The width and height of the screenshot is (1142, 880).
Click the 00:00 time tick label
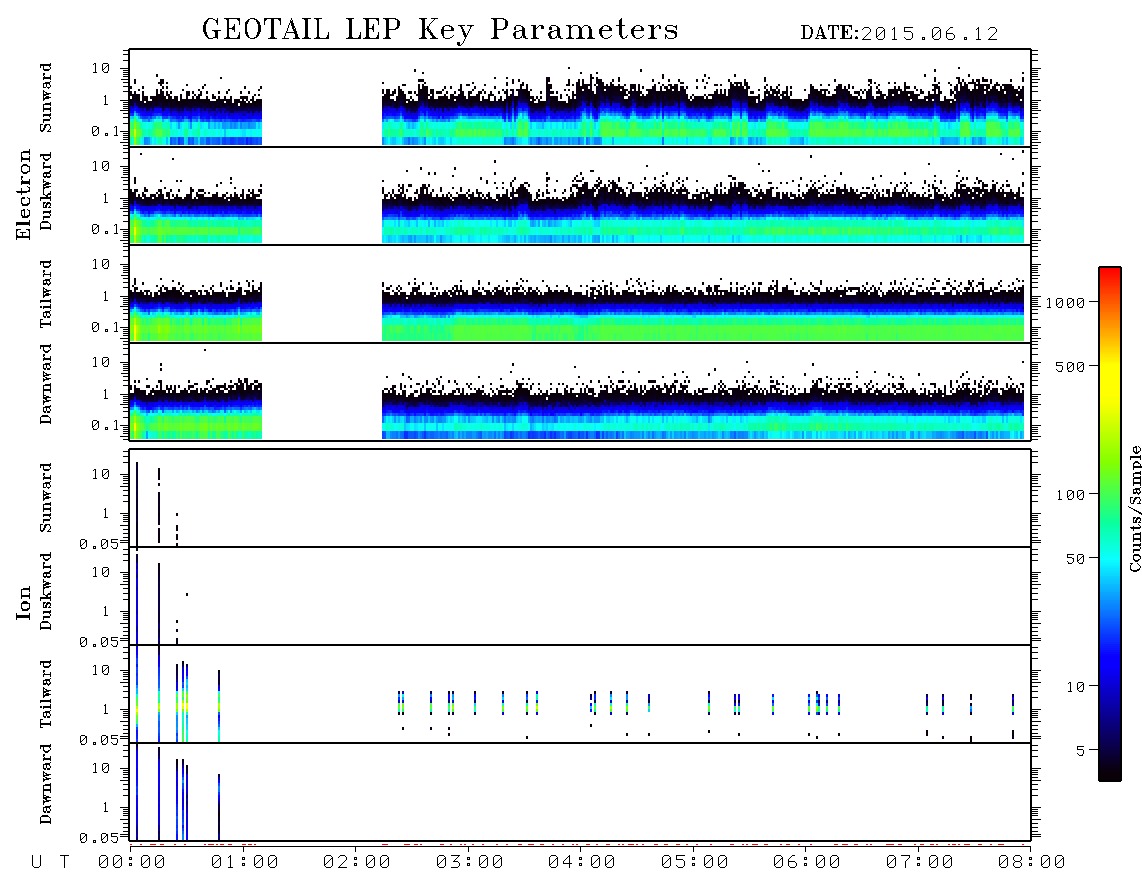132,863
